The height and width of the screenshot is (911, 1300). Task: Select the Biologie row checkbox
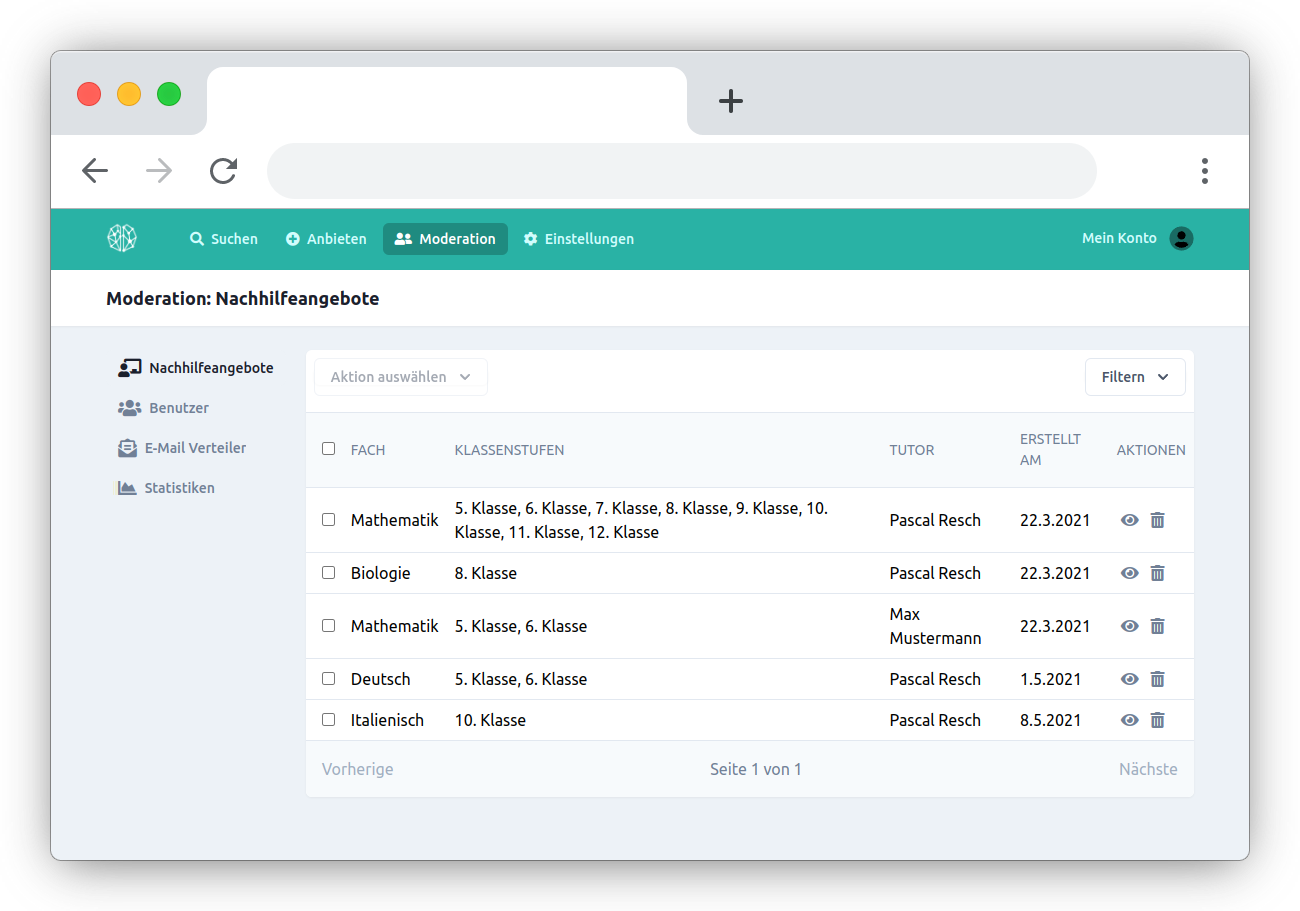pyautogui.click(x=328, y=573)
